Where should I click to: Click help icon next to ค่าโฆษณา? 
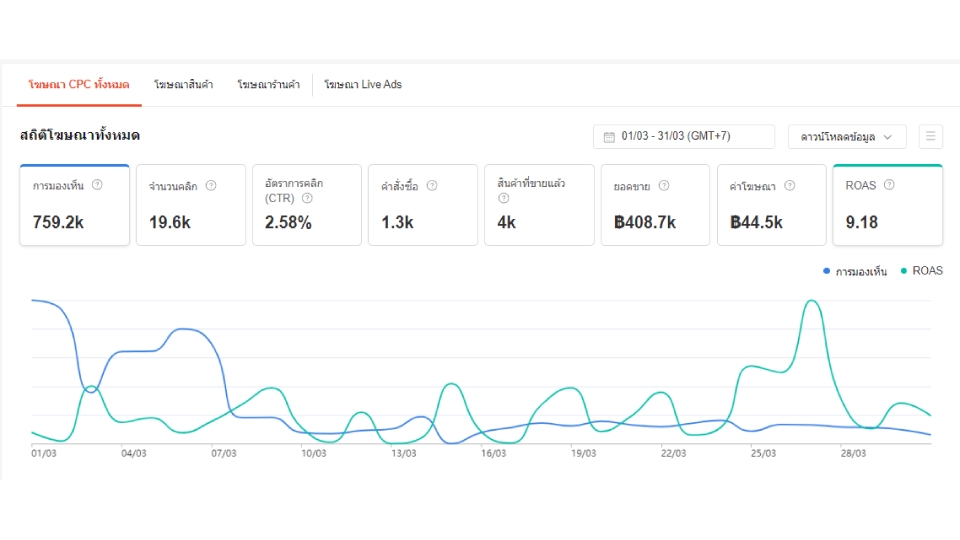tap(790, 186)
